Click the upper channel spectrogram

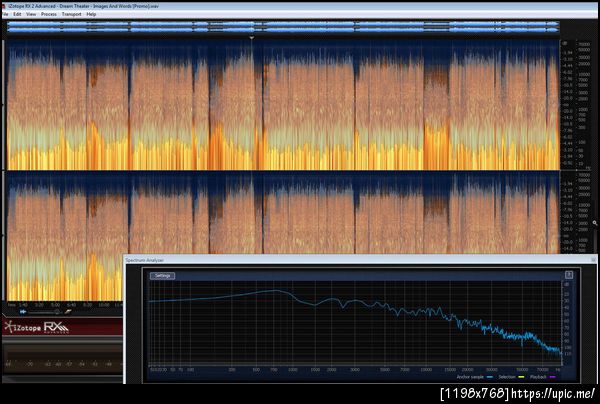tap(283, 104)
